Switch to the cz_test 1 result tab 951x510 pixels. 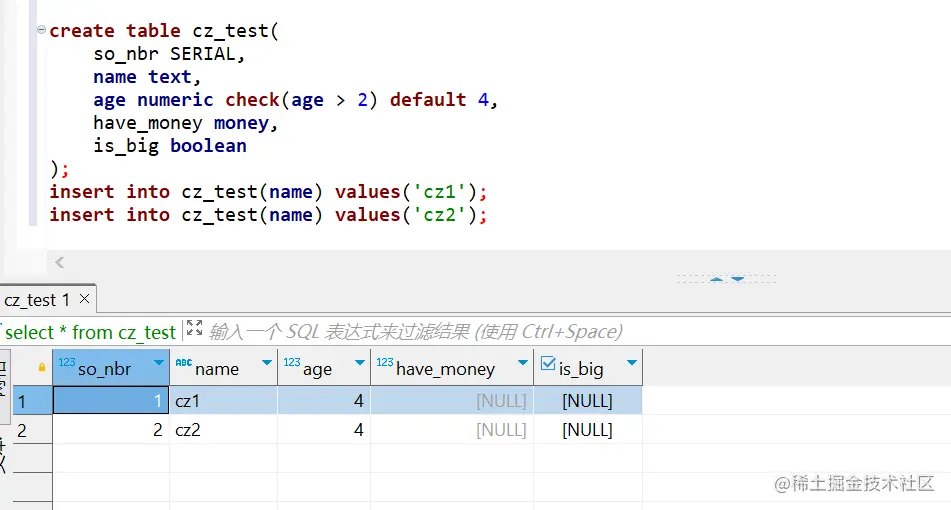point(37,299)
